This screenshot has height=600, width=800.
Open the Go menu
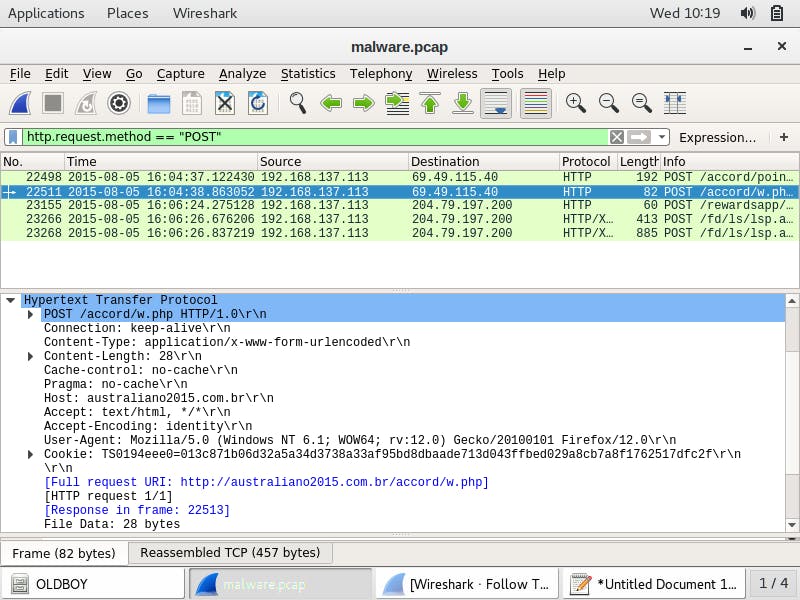click(134, 74)
